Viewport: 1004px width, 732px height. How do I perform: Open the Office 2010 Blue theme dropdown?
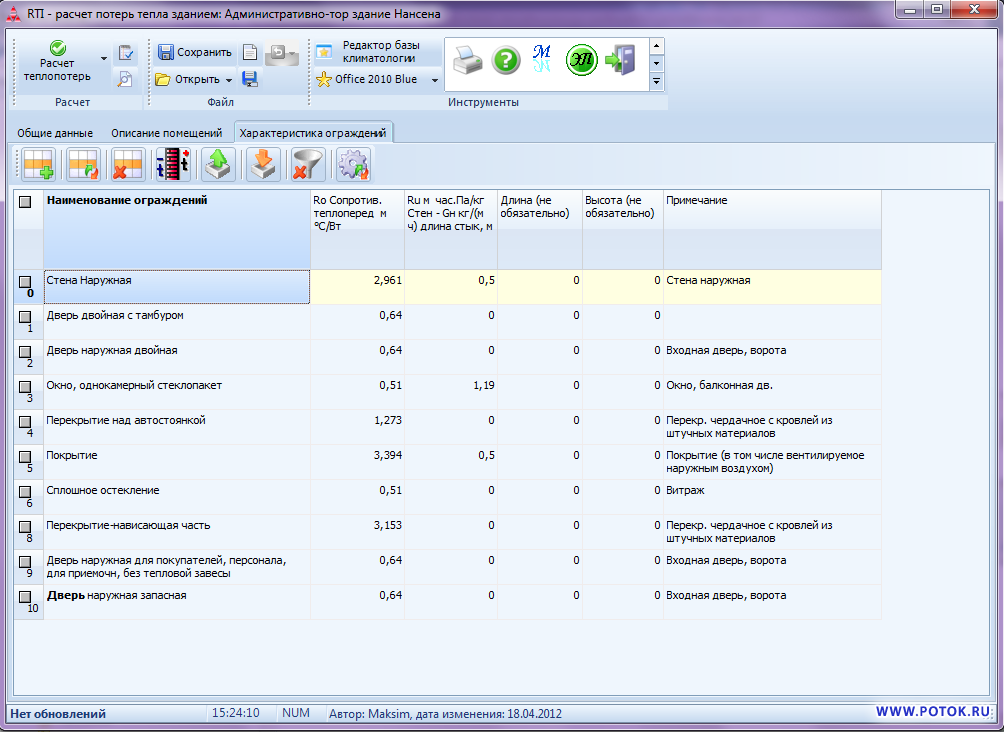[x=435, y=80]
